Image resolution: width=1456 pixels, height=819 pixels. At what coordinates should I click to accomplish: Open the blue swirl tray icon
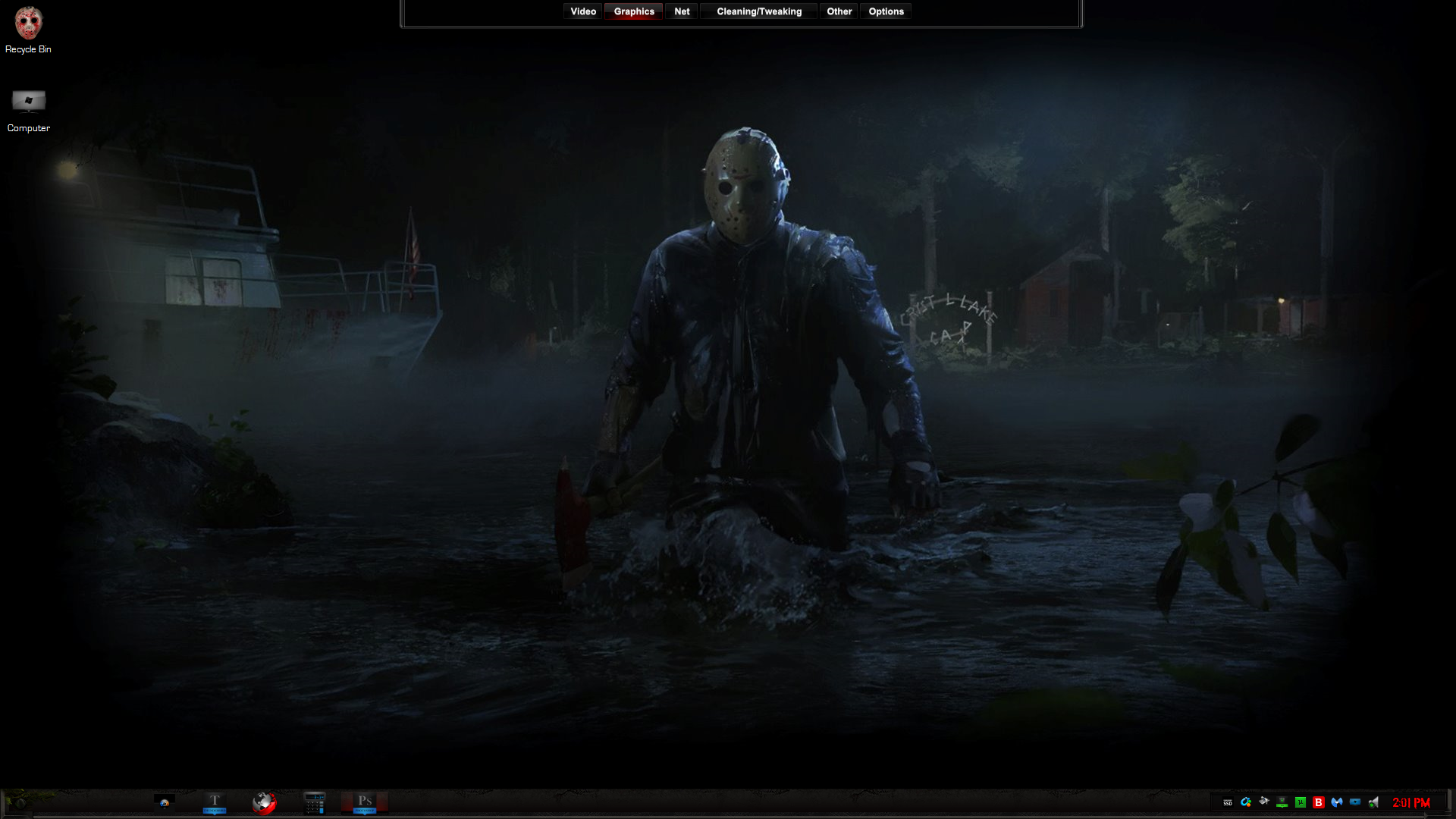click(x=1246, y=802)
